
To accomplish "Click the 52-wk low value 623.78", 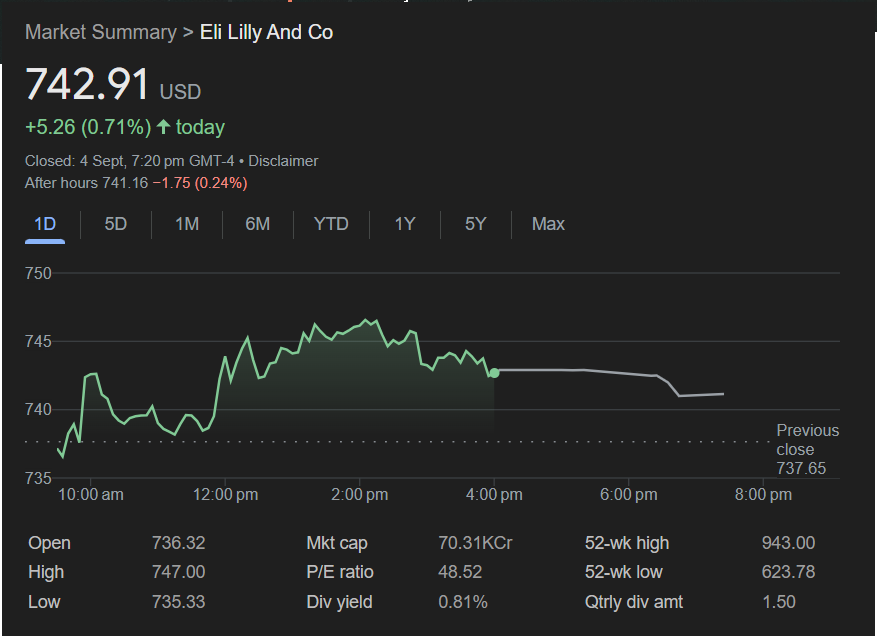I will 788,572.
